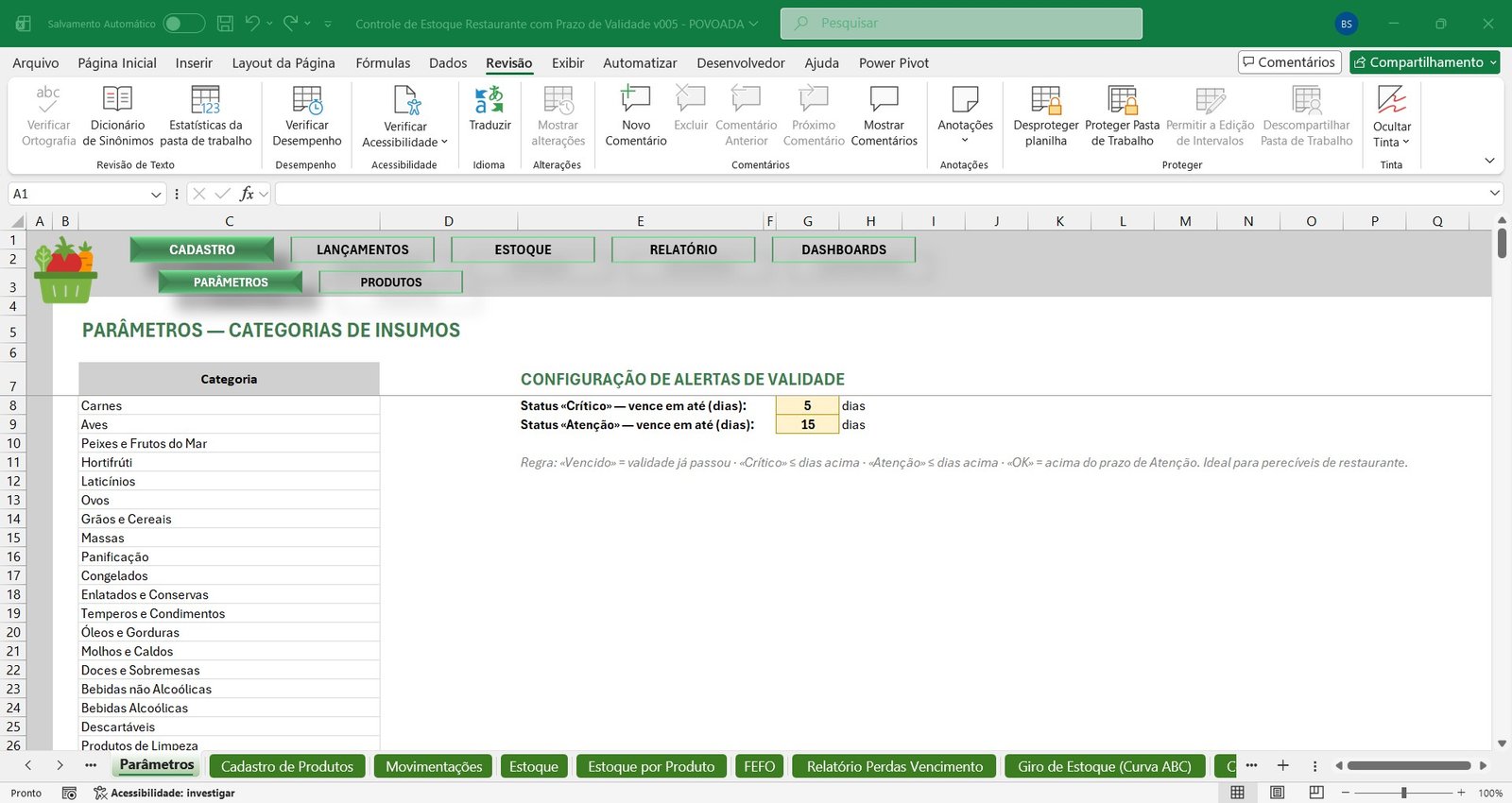Collapse the ribbon with the chevron

point(1489,161)
